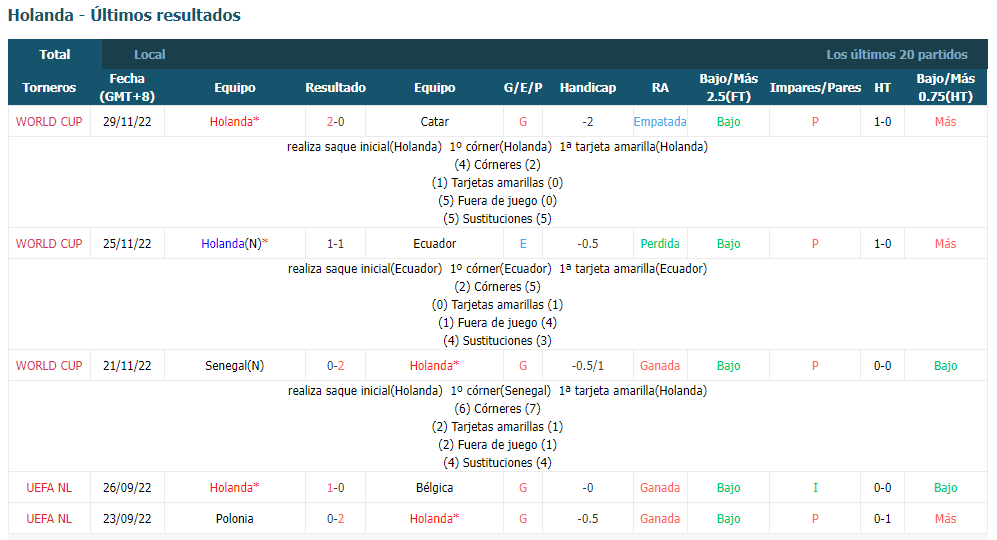Click the E draw indicator for Ecuador match
Image resolution: width=997 pixels, height=540 pixels.
coord(523,244)
